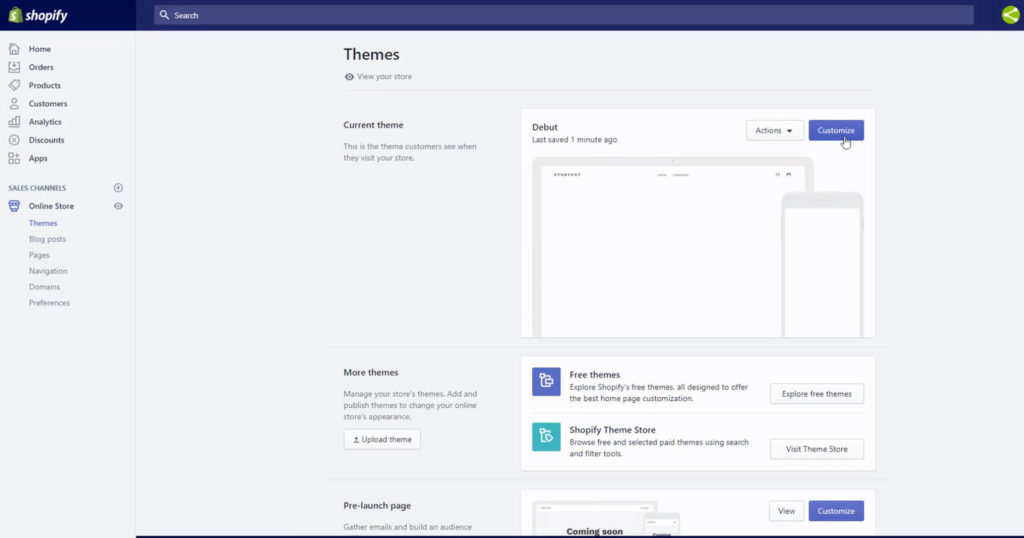The image size is (1024, 538).
Task: Click View your store link
Action: pyautogui.click(x=385, y=77)
